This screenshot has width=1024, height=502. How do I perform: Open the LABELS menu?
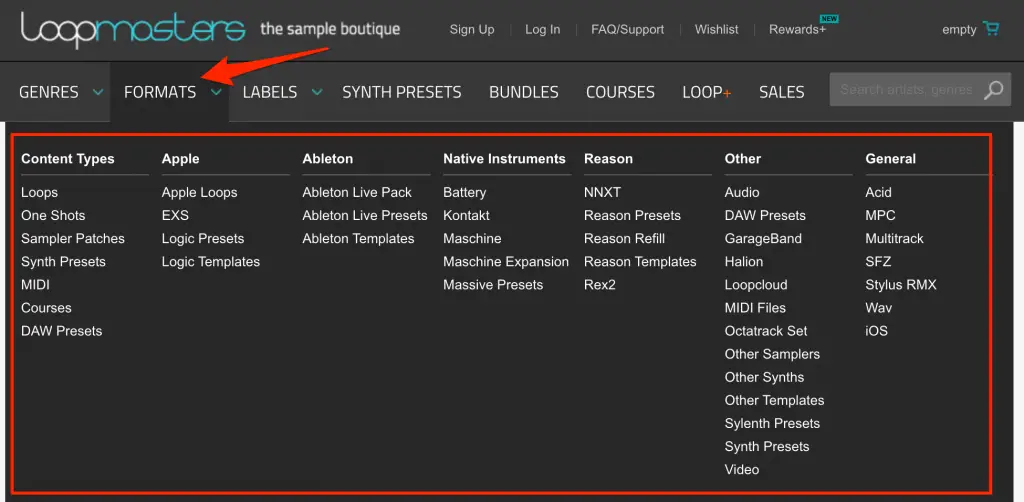click(270, 92)
